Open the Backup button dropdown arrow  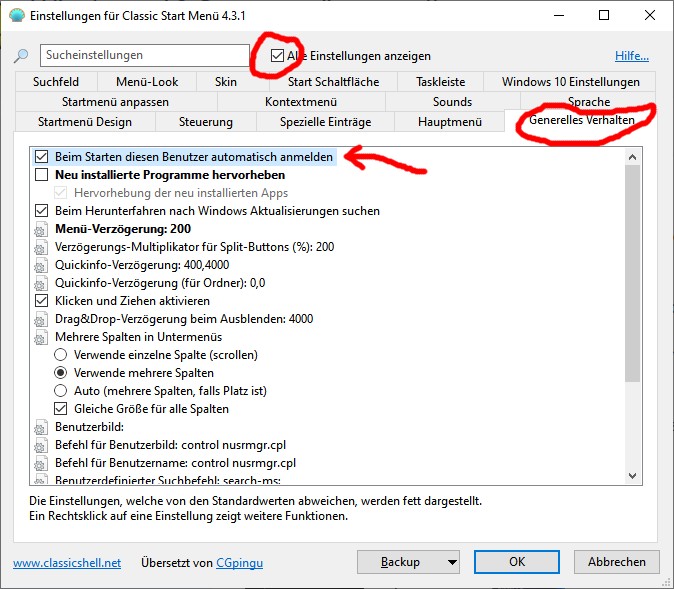pos(451,562)
